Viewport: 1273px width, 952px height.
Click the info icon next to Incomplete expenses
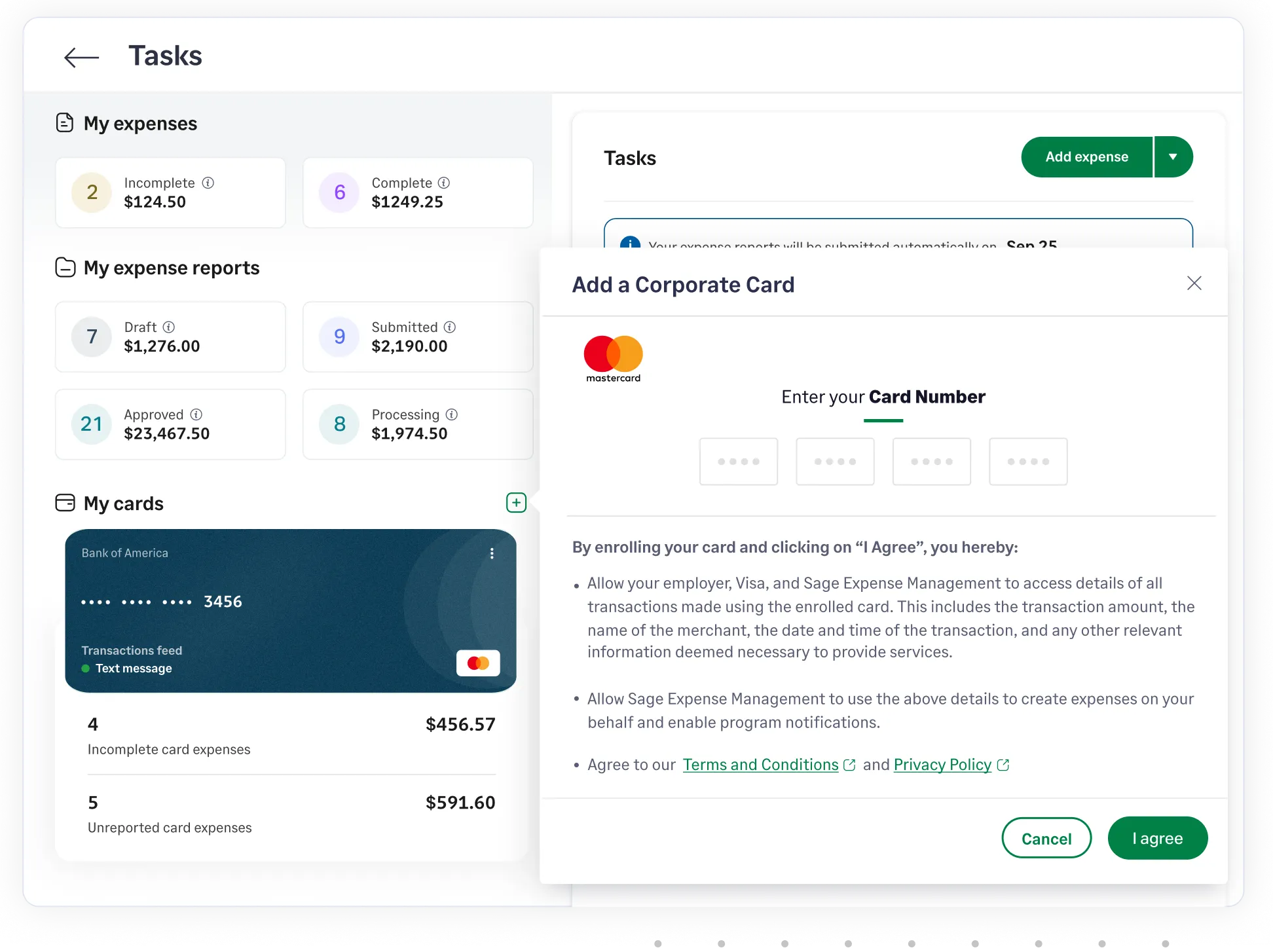[x=209, y=183]
